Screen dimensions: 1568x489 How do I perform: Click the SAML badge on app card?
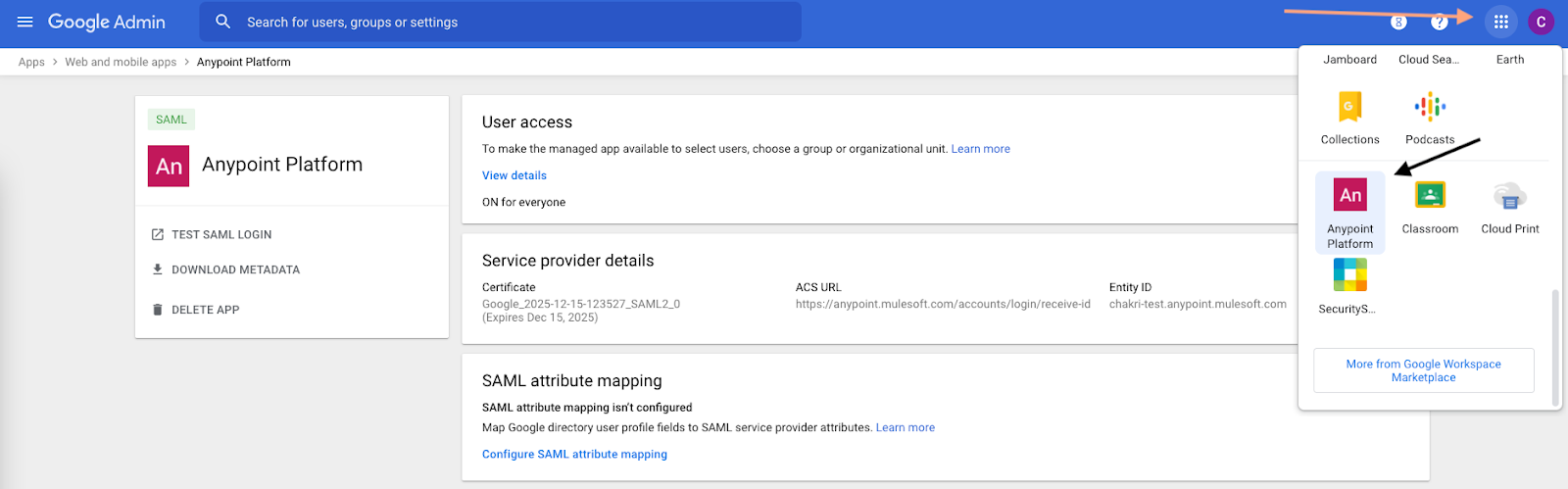click(171, 120)
